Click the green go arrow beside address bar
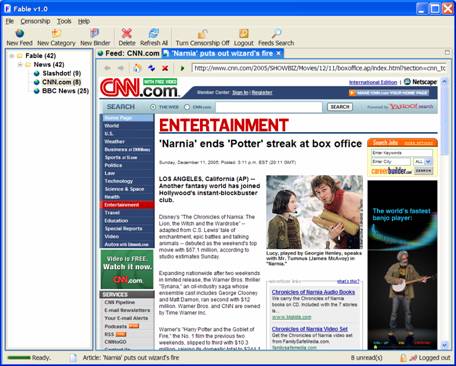Image resolution: width=456 pixels, height=366 pixels. [182, 68]
